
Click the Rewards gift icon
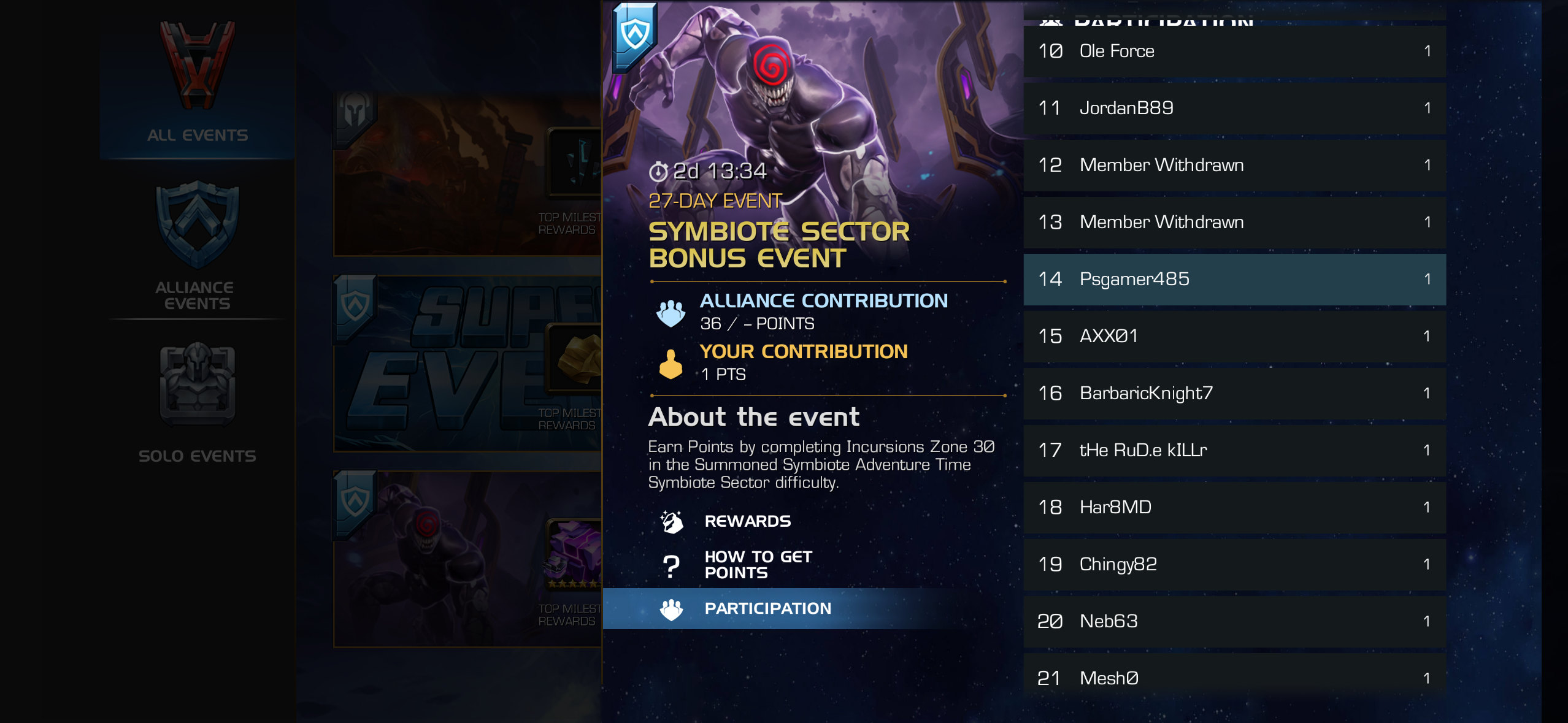pyautogui.click(x=671, y=521)
